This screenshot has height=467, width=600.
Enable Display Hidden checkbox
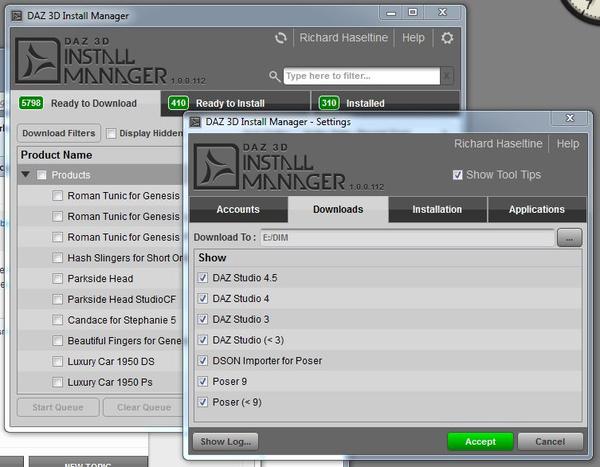[111, 133]
